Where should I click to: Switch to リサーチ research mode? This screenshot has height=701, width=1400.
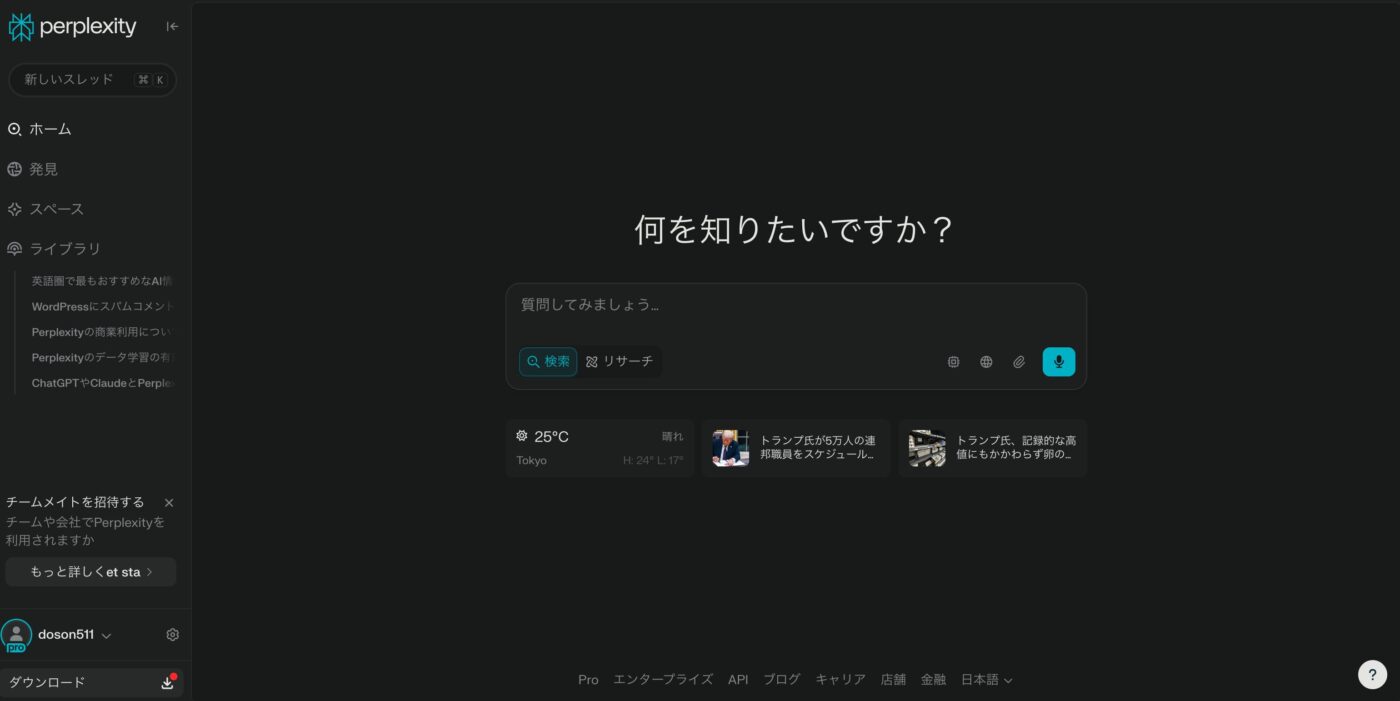[x=619, y=362]
